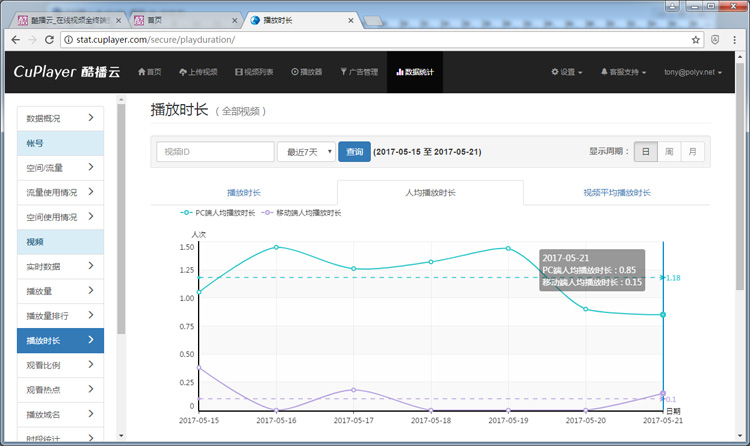Close the 首页 browser tab
The height and width of the screenshot is (446, 750).
click(x=234, y=19)
